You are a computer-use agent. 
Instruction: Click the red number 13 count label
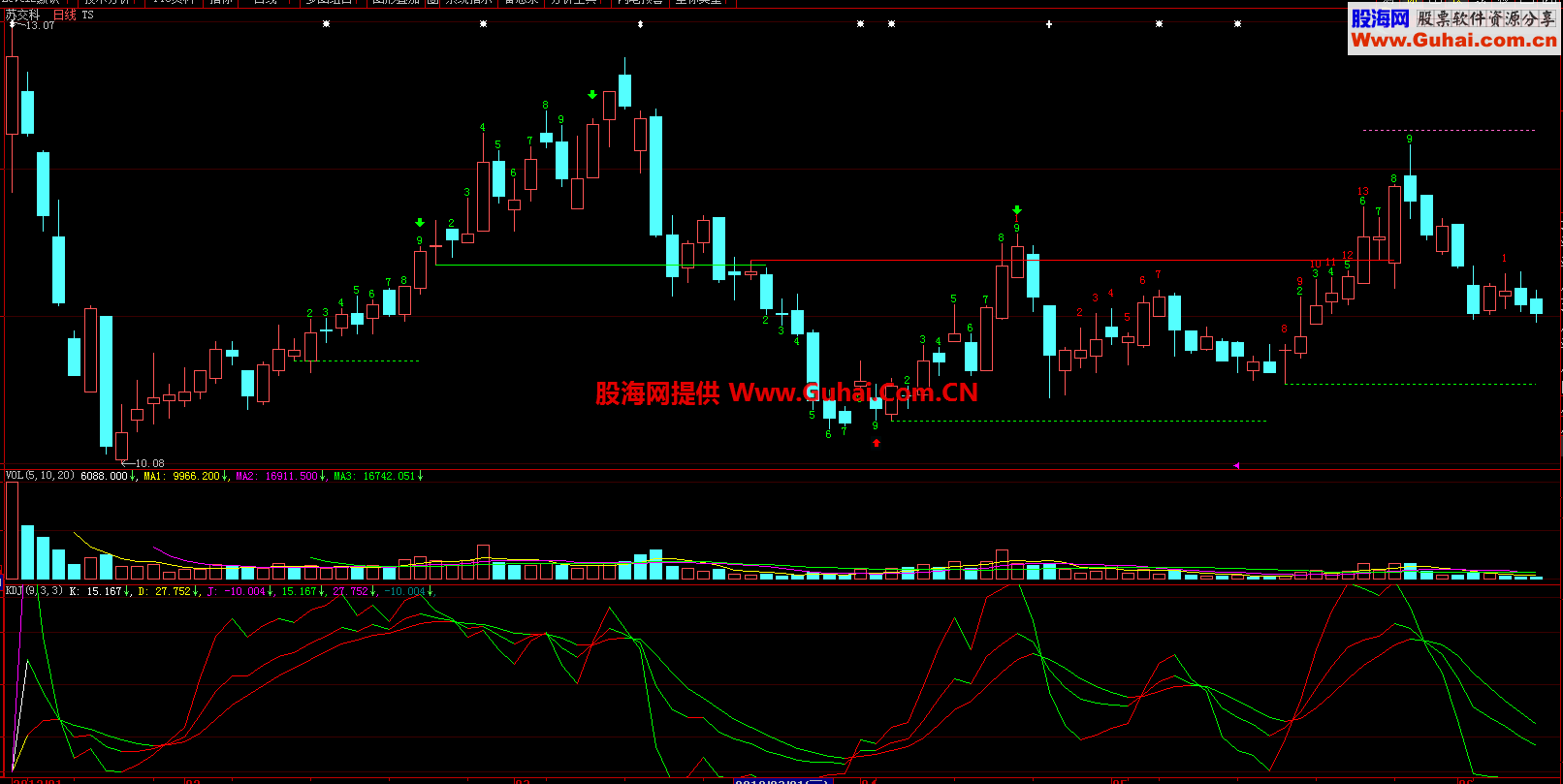tap(1363, 191)
